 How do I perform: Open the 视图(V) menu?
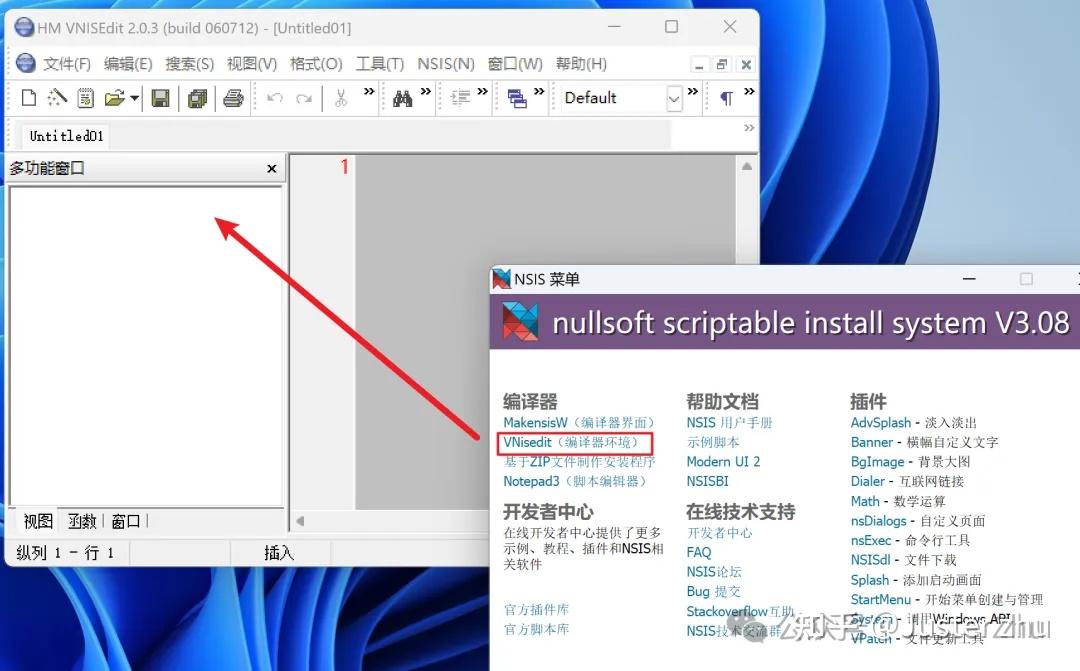pyautogui.click(x=252, y=64)
